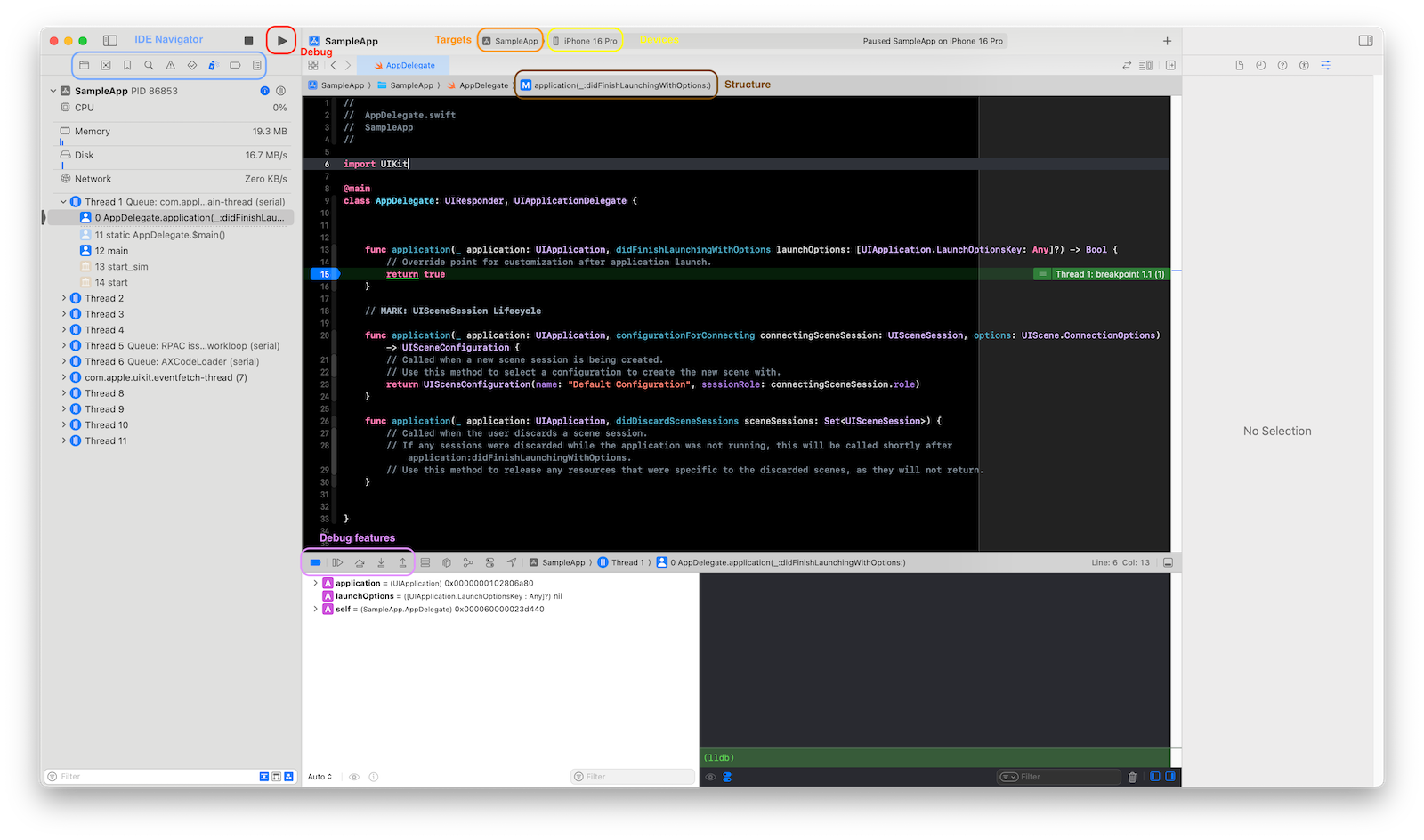Go forward with the right chevron
1424x840 pixels.
point(348,65)
